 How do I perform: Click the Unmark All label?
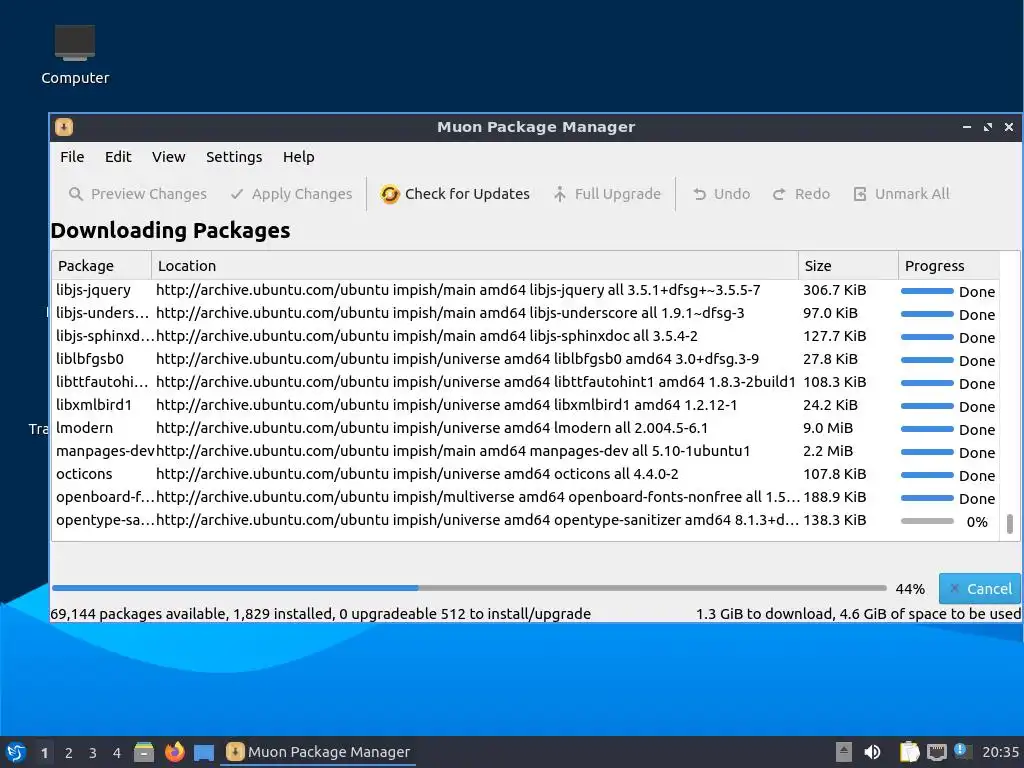point(912,194)
